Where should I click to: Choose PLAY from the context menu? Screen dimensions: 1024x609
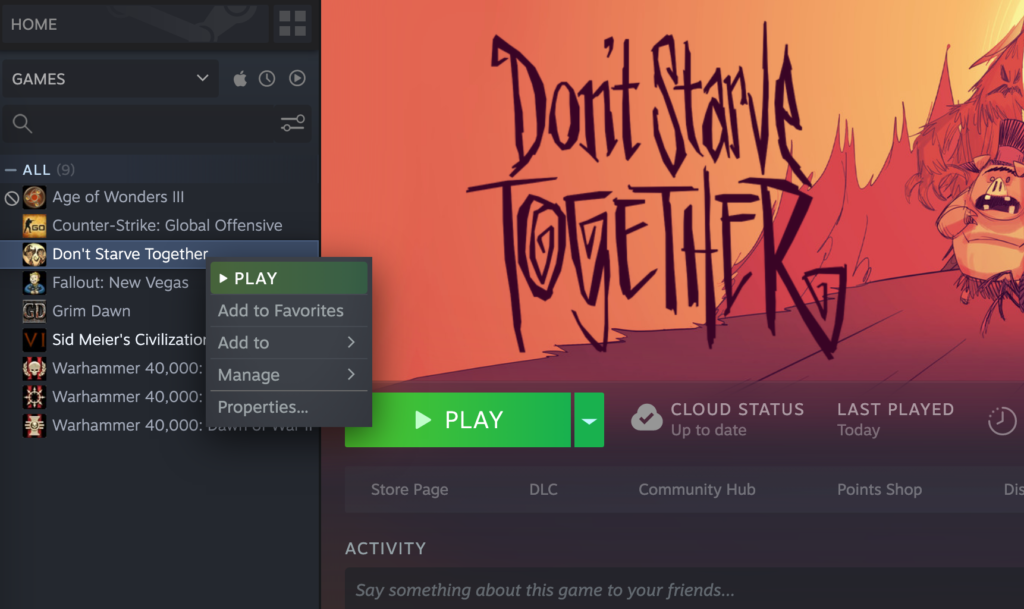(x=289, y=279)
